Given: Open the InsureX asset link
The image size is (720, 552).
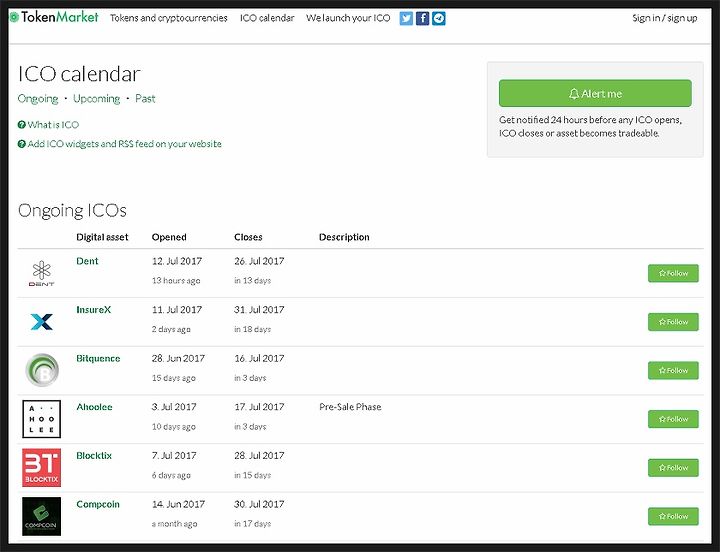Looking at the screenshot, I should 94,310.
